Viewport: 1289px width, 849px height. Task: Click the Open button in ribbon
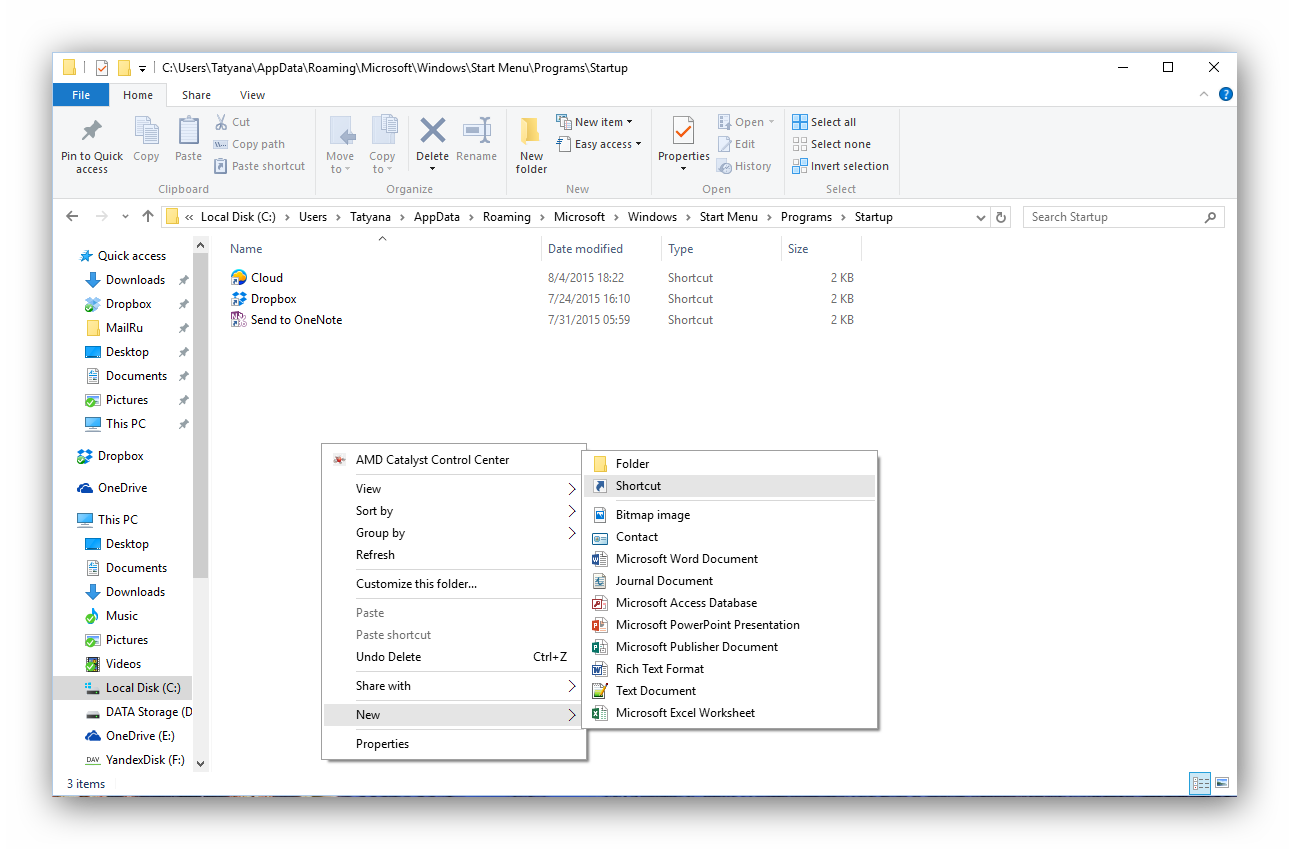pos(746,122)
